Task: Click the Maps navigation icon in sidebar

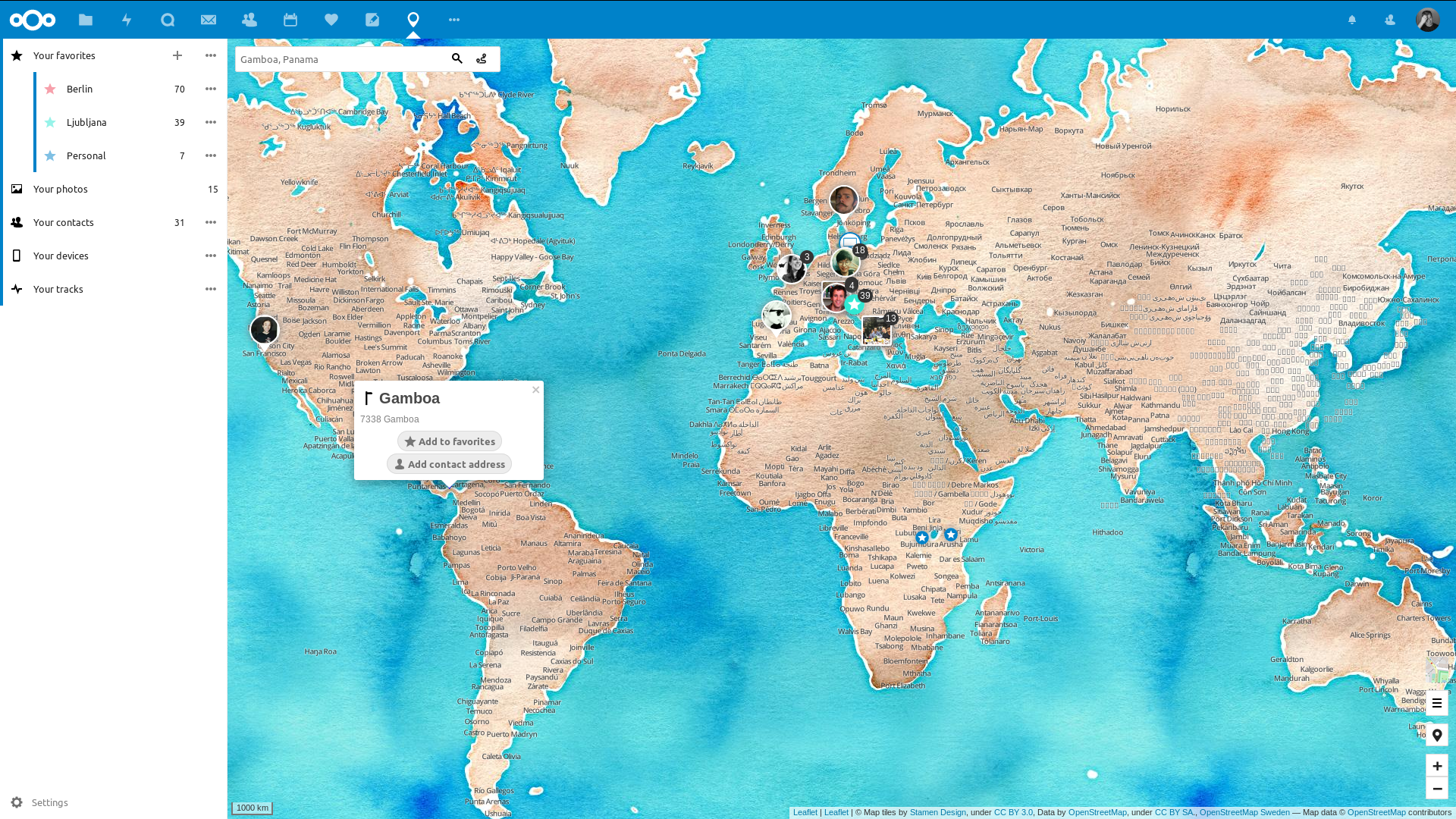Action: point(413,20)
